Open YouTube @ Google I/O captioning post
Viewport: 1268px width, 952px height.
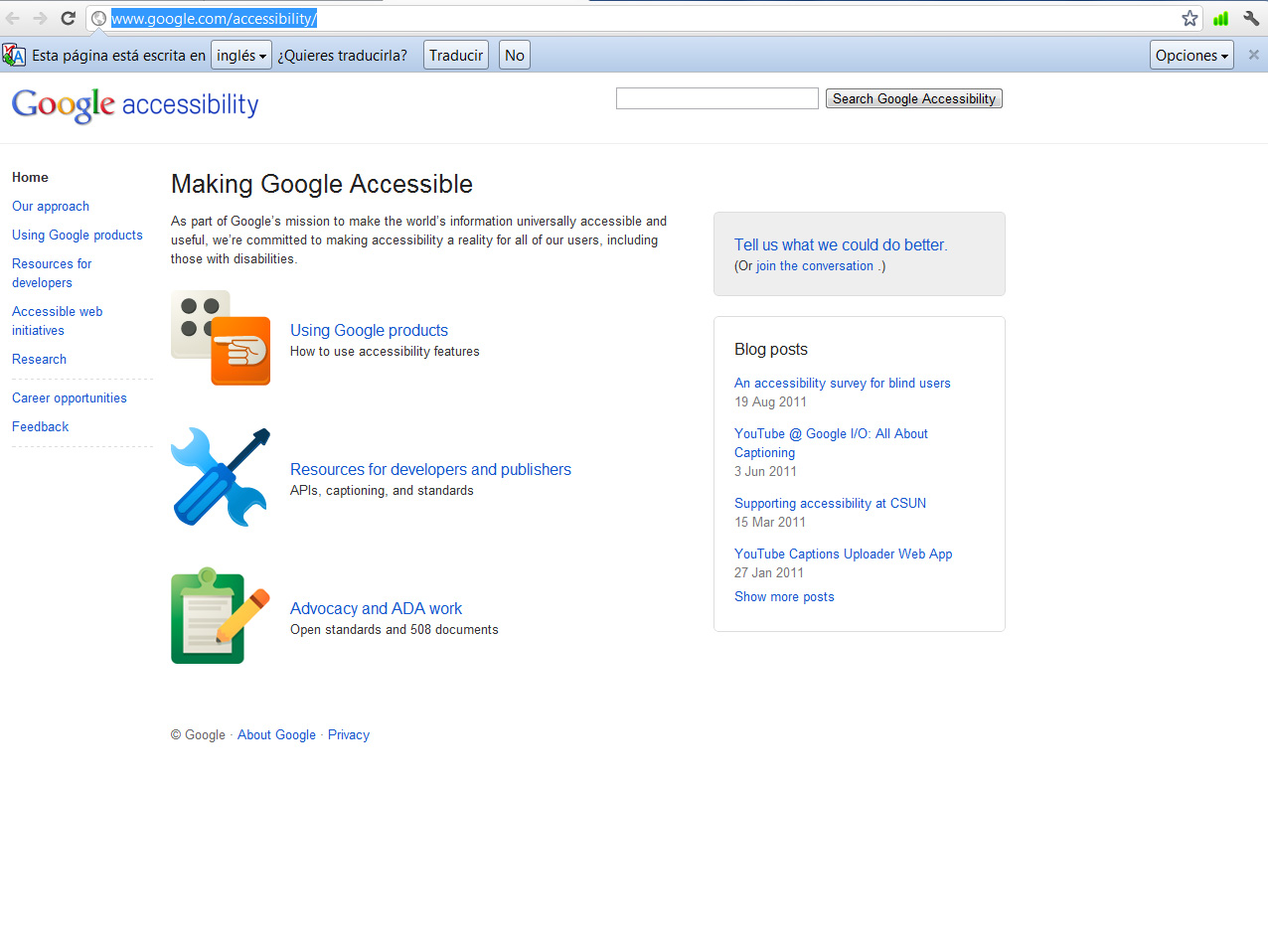831,443
